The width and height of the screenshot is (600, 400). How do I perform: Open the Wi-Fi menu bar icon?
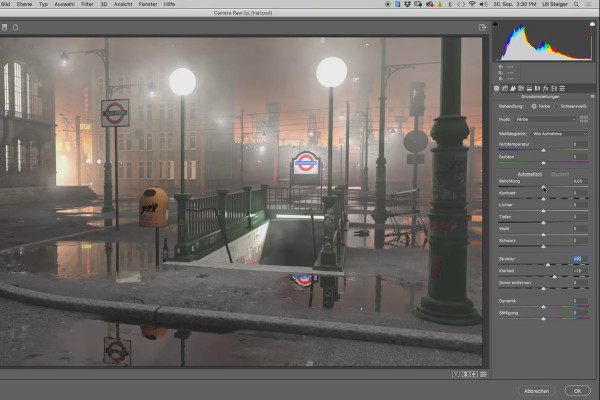pyautogui.click(x=472, y=4)
